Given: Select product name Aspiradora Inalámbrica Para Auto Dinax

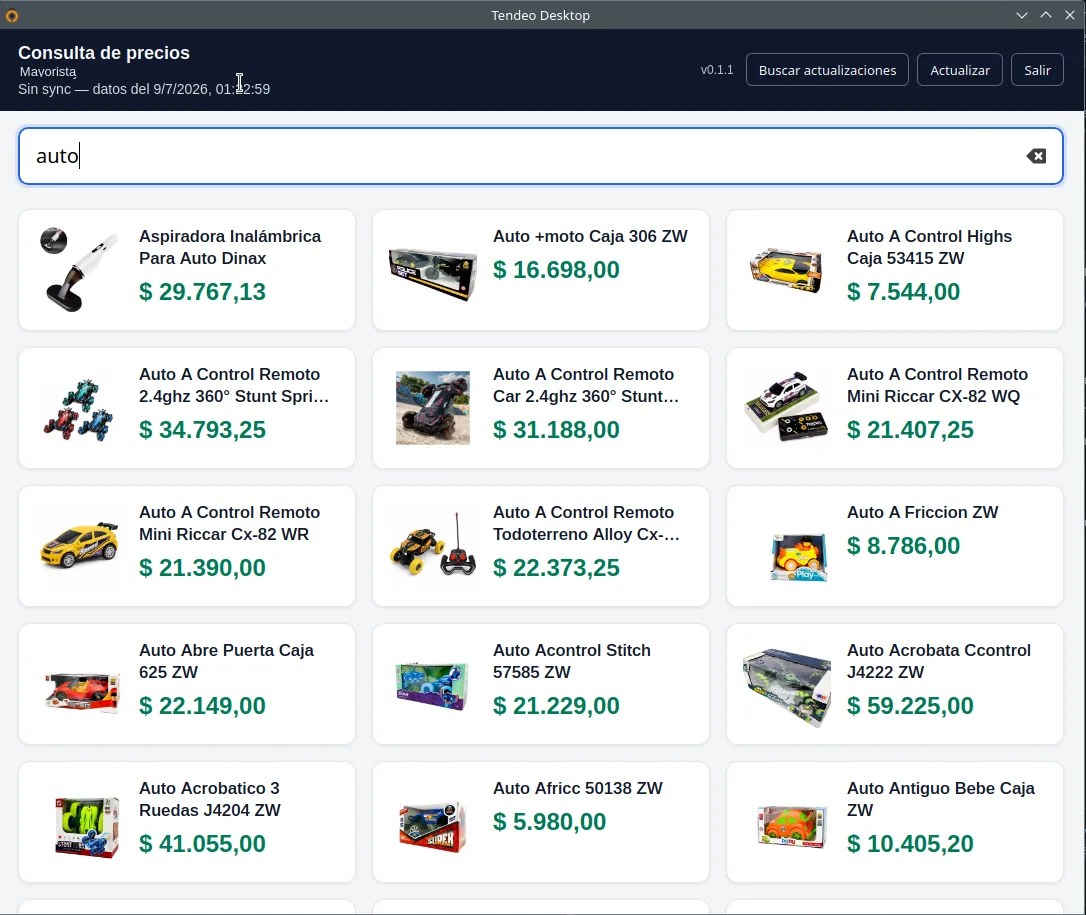Looking at the screenshot, I should coord(230,247).
